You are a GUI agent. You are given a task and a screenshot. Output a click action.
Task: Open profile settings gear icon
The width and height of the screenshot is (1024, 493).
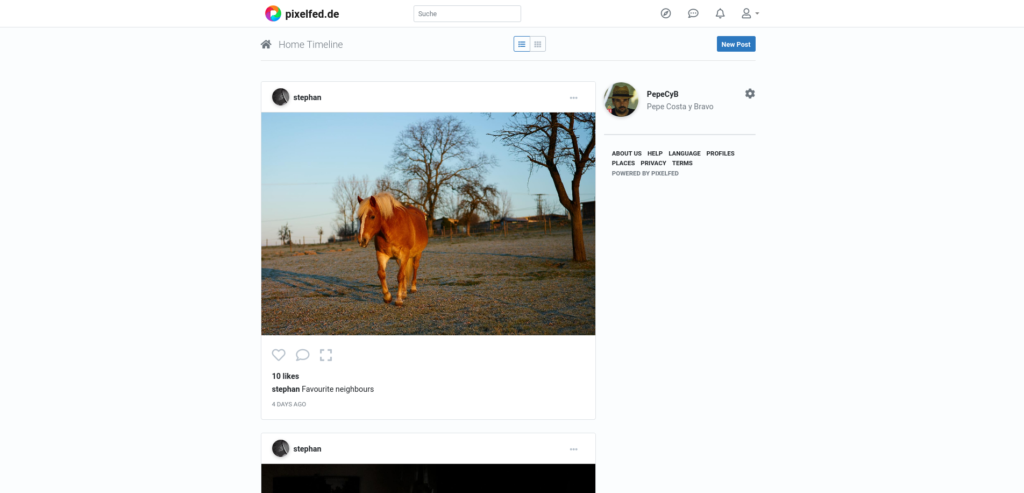(750, 93)
